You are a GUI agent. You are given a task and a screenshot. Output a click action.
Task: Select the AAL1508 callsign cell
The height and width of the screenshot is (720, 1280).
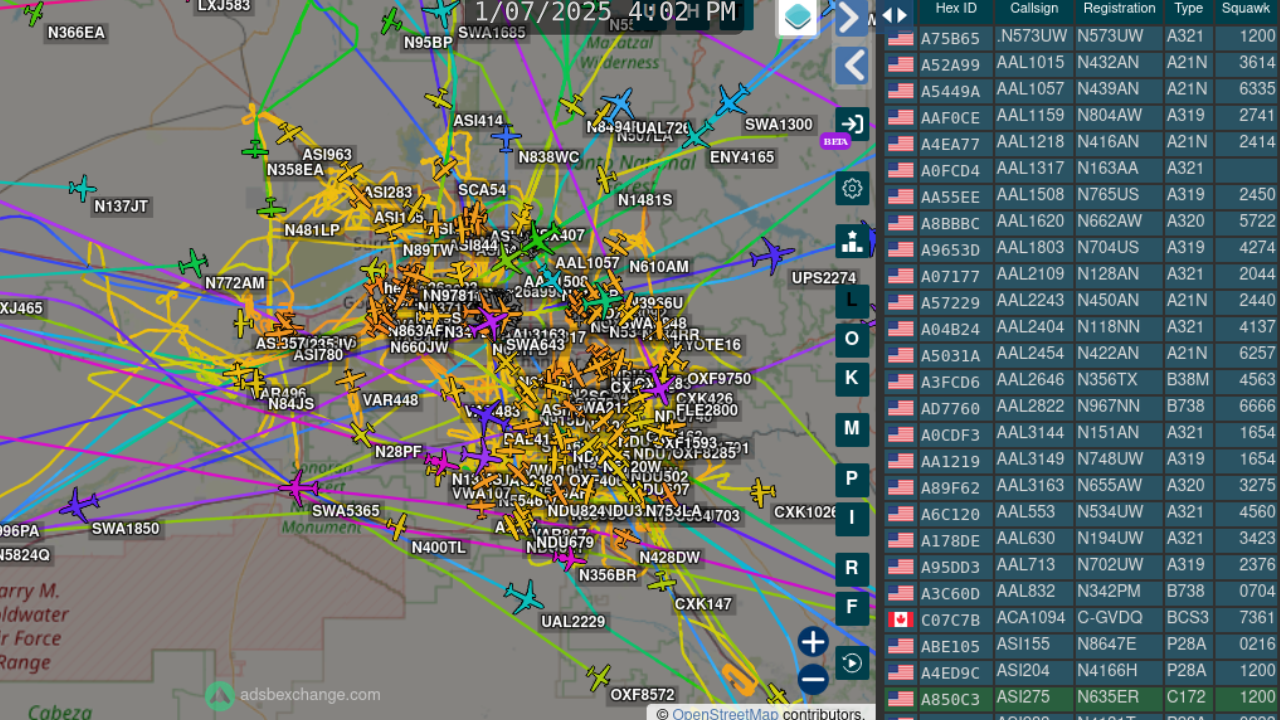1034,196
